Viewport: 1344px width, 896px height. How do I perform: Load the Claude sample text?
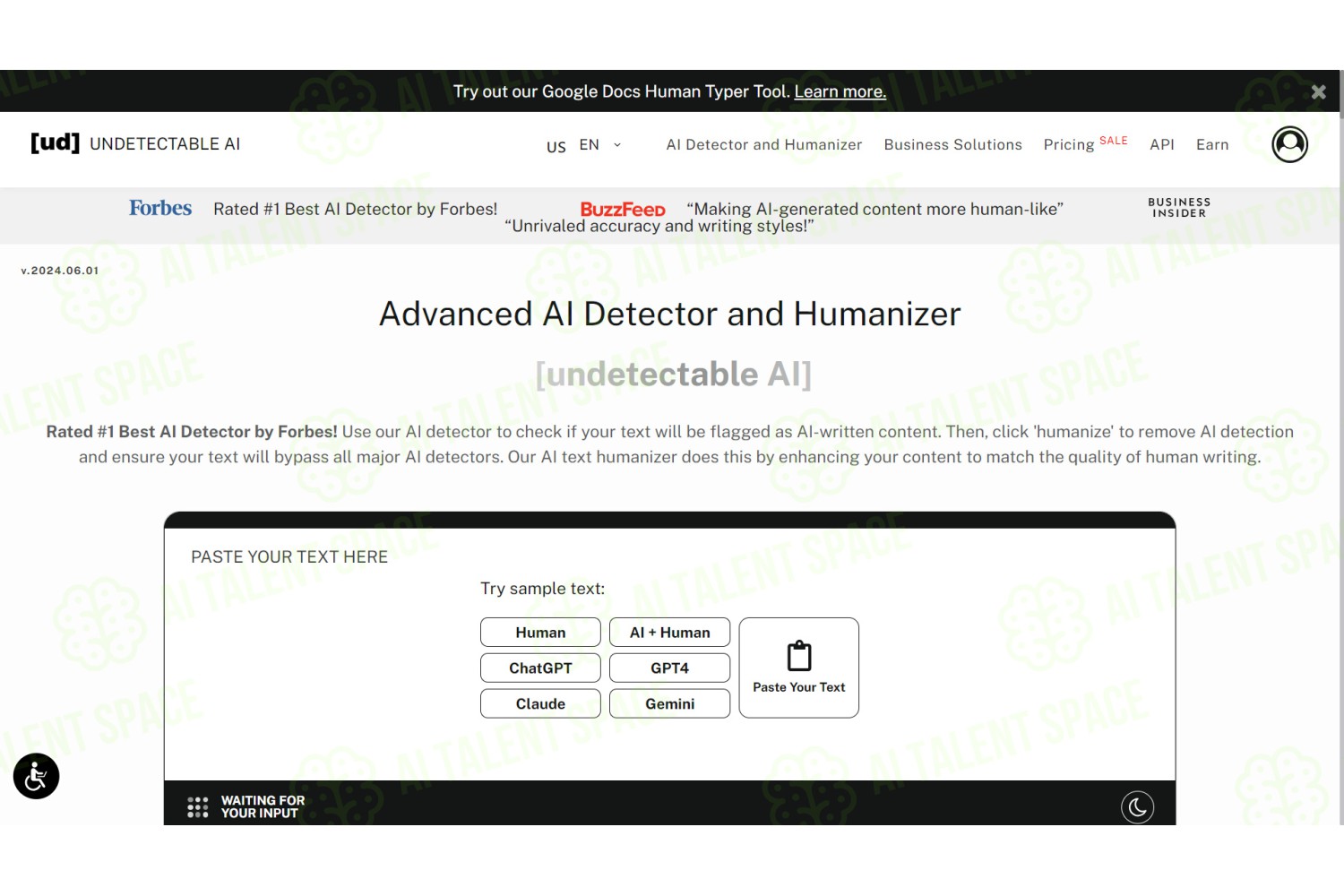[540, 703]
